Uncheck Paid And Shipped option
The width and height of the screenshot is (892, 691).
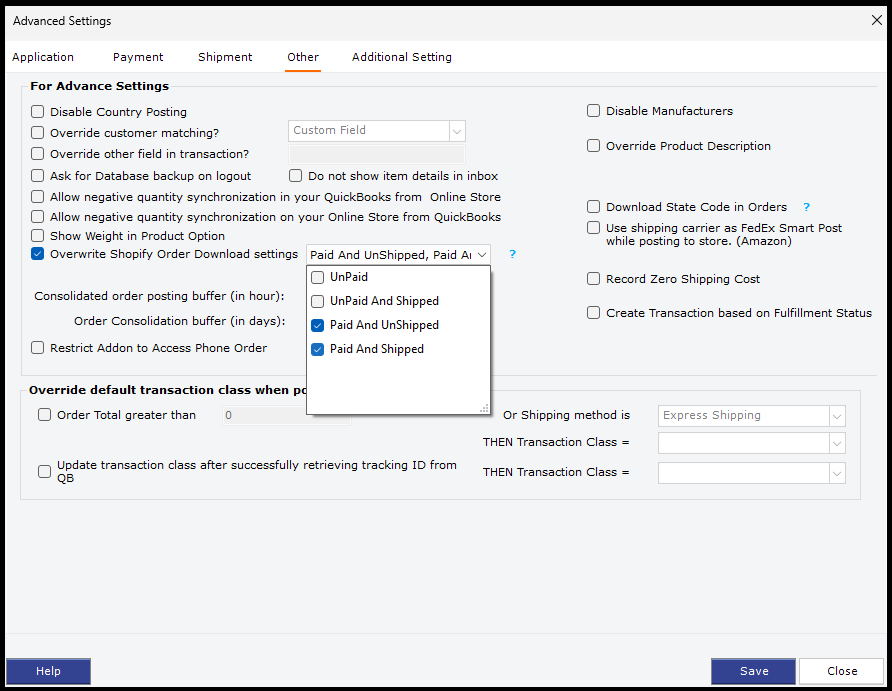(317, 349)
